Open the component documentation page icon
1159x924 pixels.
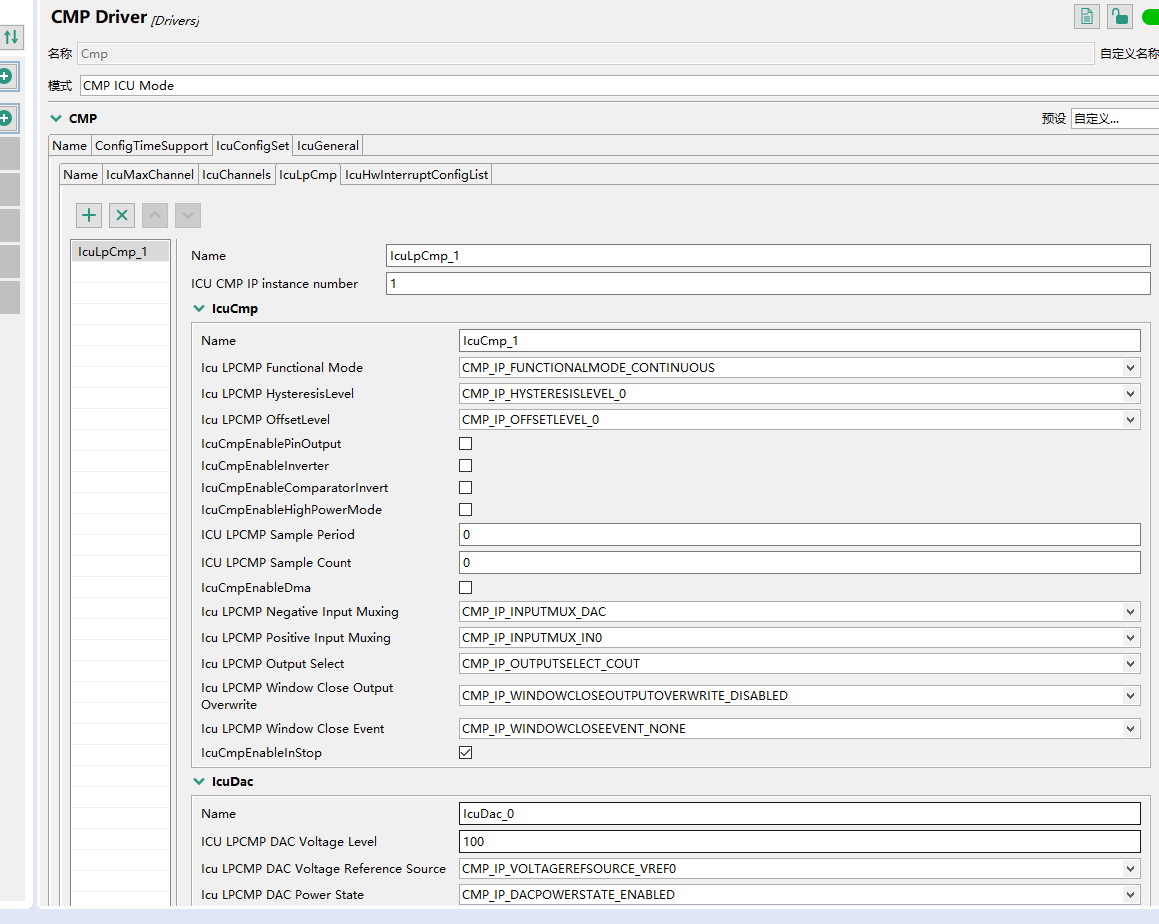(x=1086, y=17)
